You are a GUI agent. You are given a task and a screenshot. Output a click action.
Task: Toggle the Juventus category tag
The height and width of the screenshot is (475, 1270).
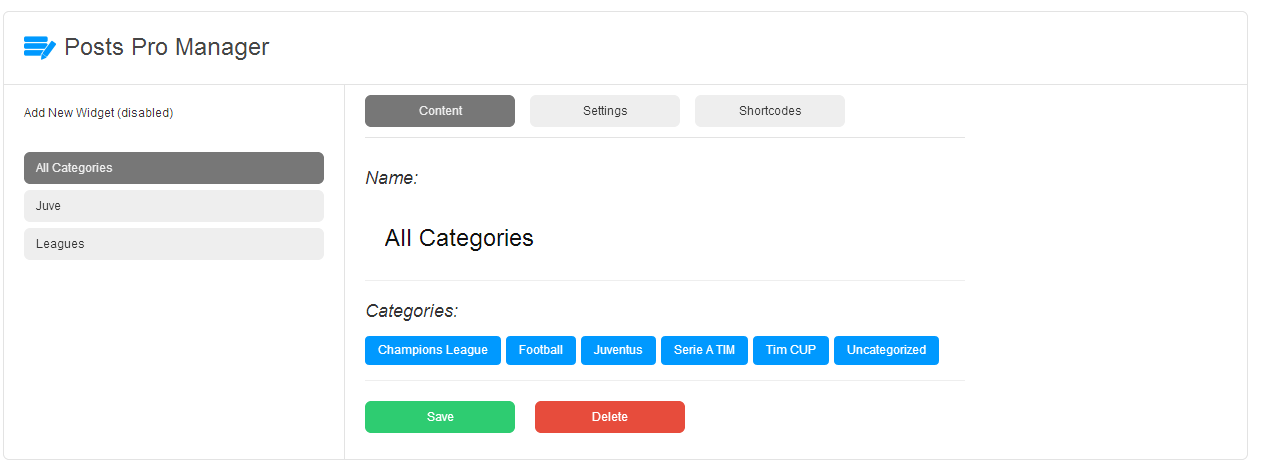click(618, 350)
